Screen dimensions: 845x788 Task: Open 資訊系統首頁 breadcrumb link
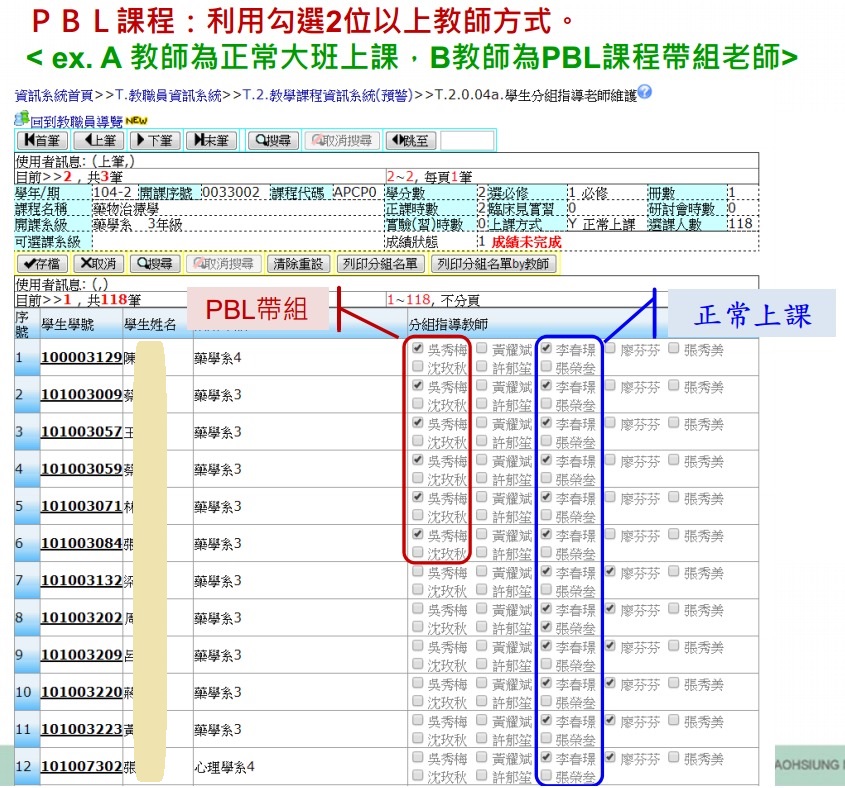coord(54,96)
